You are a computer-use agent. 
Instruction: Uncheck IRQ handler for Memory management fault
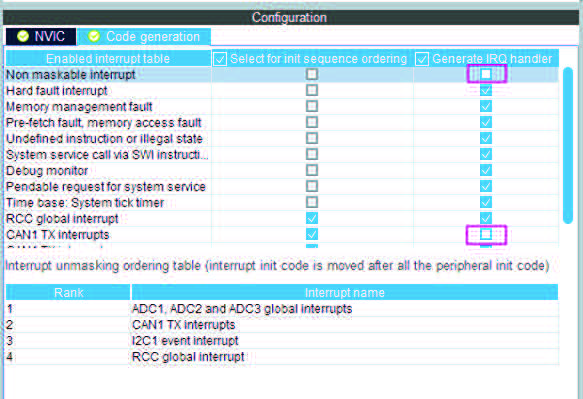486,106
